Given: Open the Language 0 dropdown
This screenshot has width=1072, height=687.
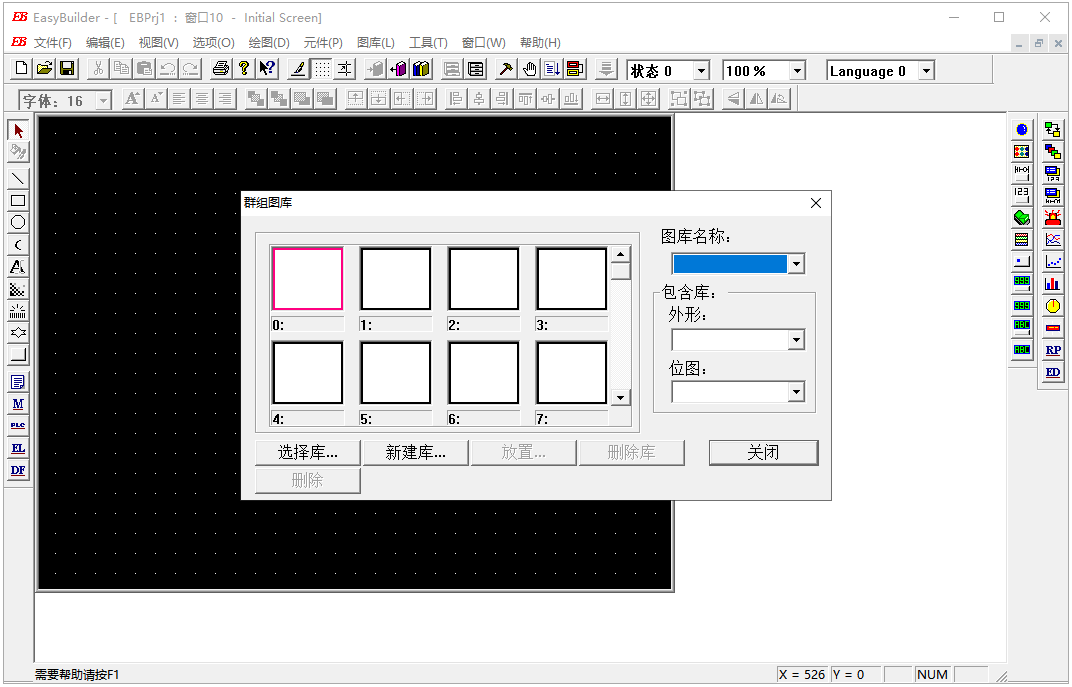Looking at the screenshot, I should tap(924, 70).
